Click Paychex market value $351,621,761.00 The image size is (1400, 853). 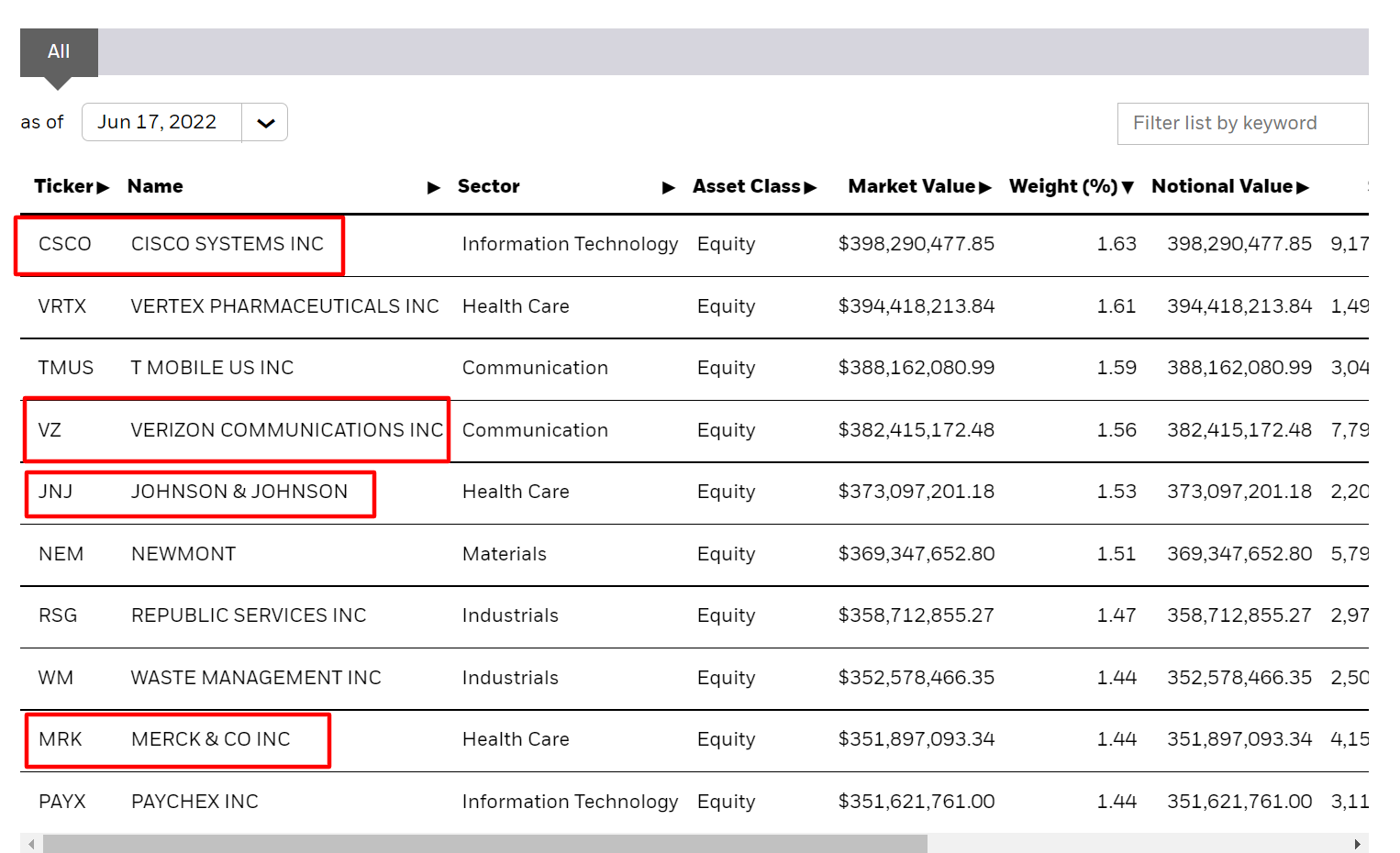click(917, 802)
